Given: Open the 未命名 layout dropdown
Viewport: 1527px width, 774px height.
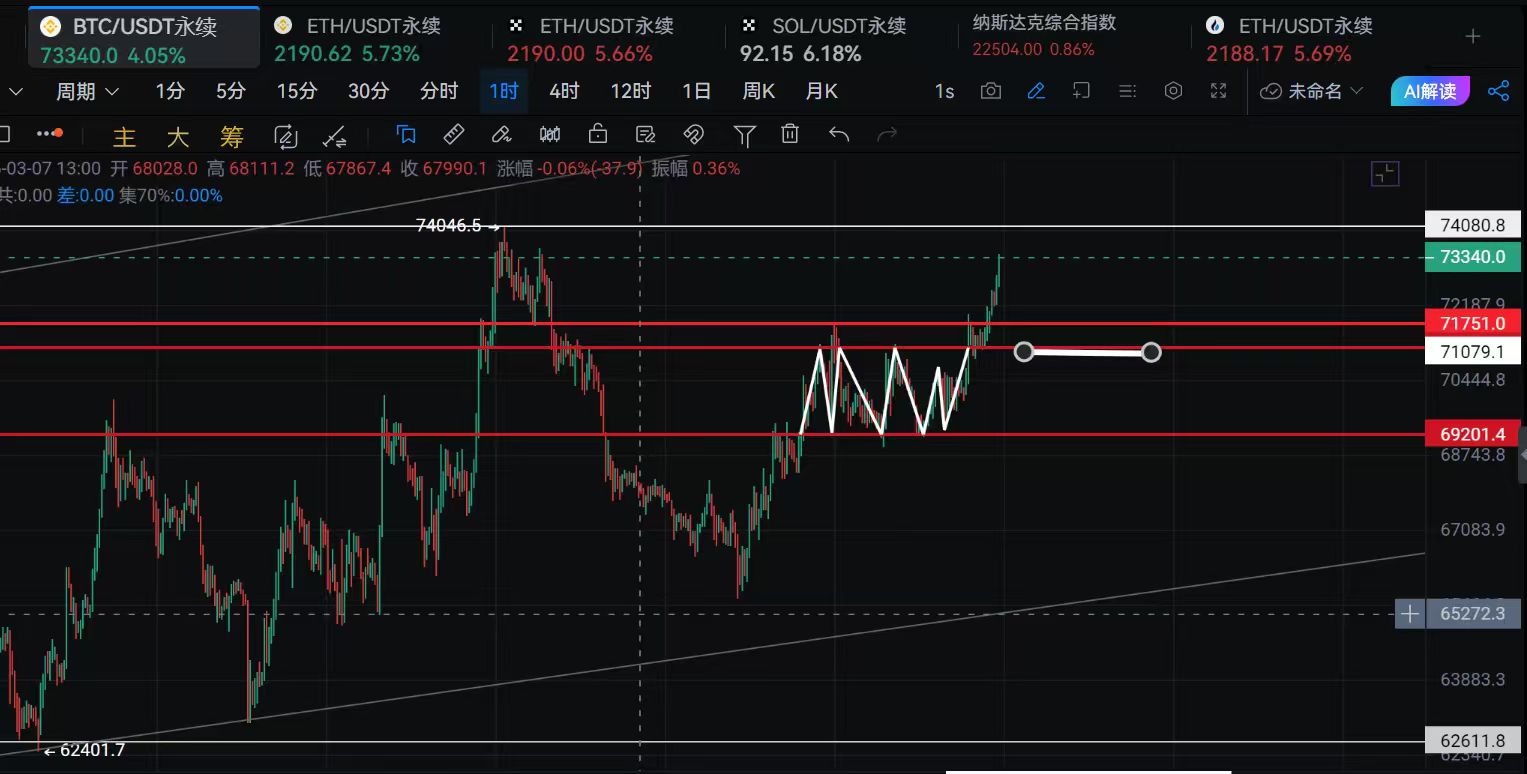Looking at the screenshot, I should pos(1311,92).
